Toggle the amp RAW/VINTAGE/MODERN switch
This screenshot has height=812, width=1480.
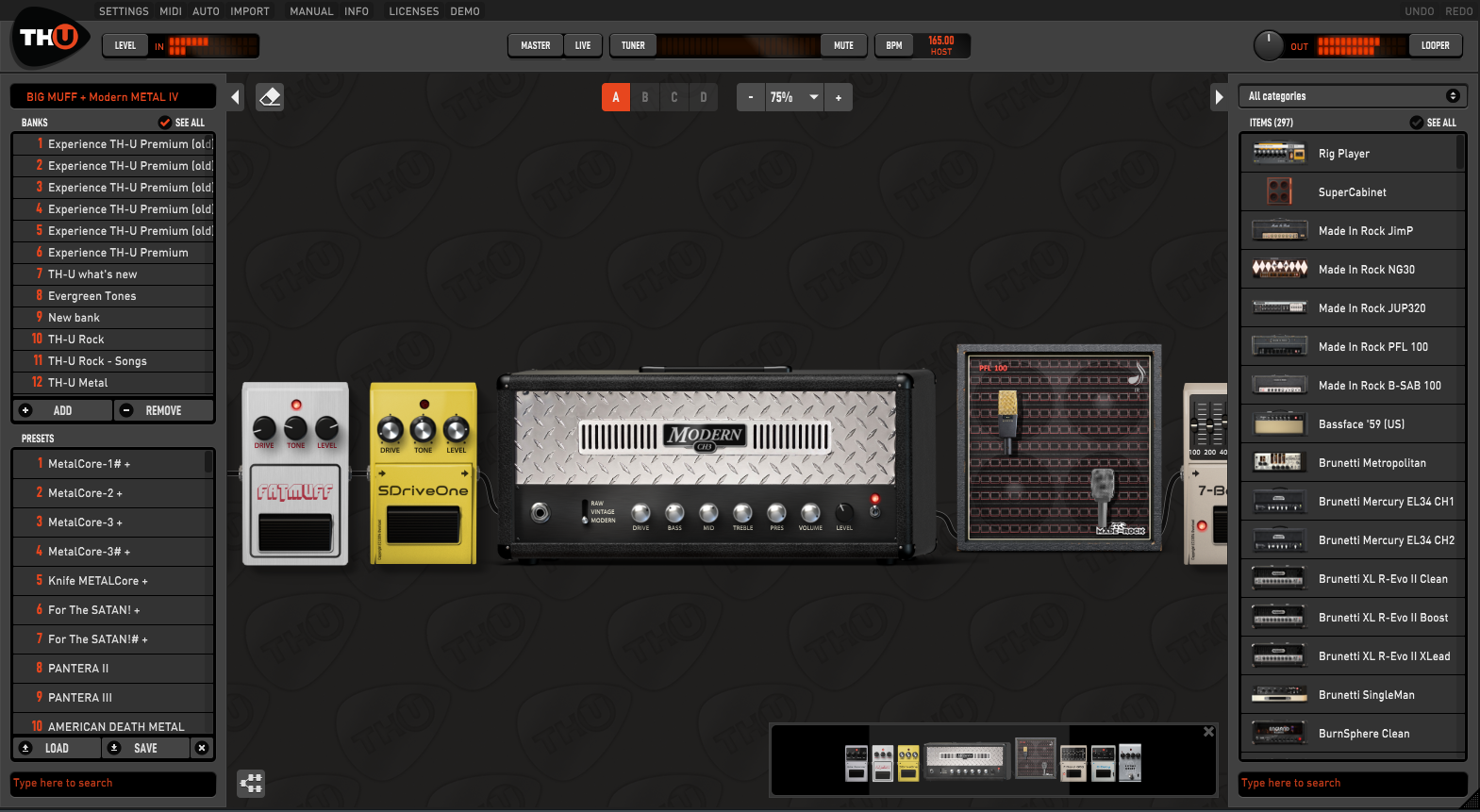tap(585, 512)
